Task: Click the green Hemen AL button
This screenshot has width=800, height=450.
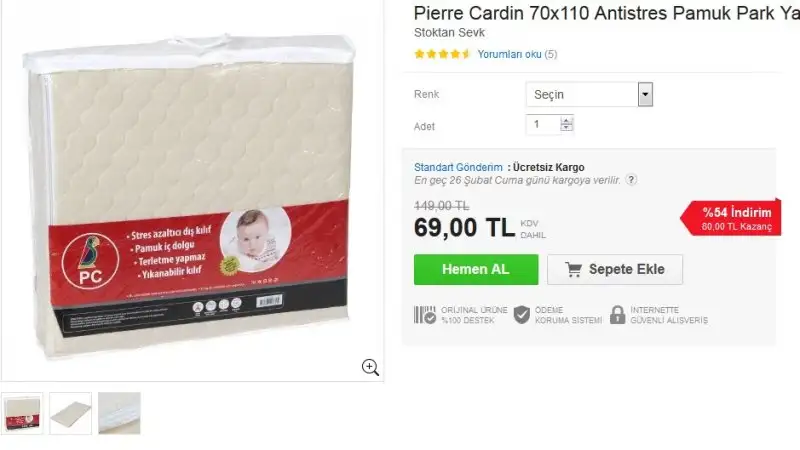Action: [476, 269]
